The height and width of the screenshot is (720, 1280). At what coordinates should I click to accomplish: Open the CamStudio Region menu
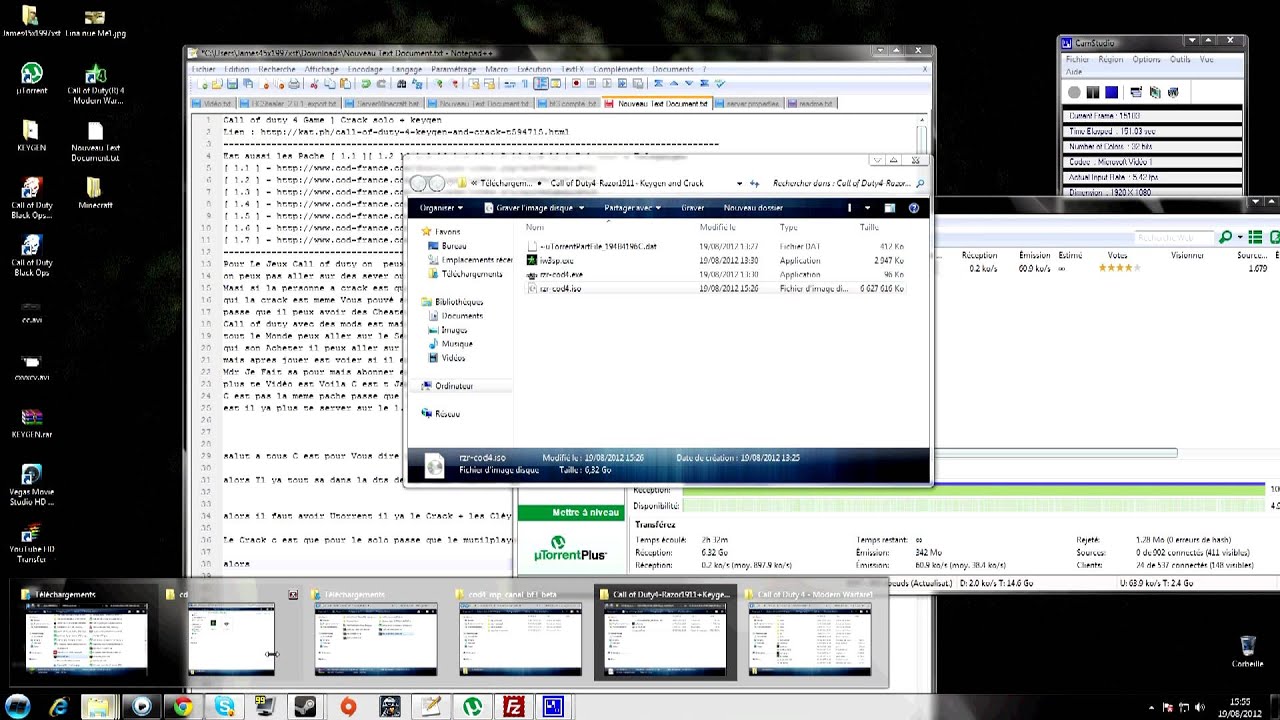click(1110, 59)
